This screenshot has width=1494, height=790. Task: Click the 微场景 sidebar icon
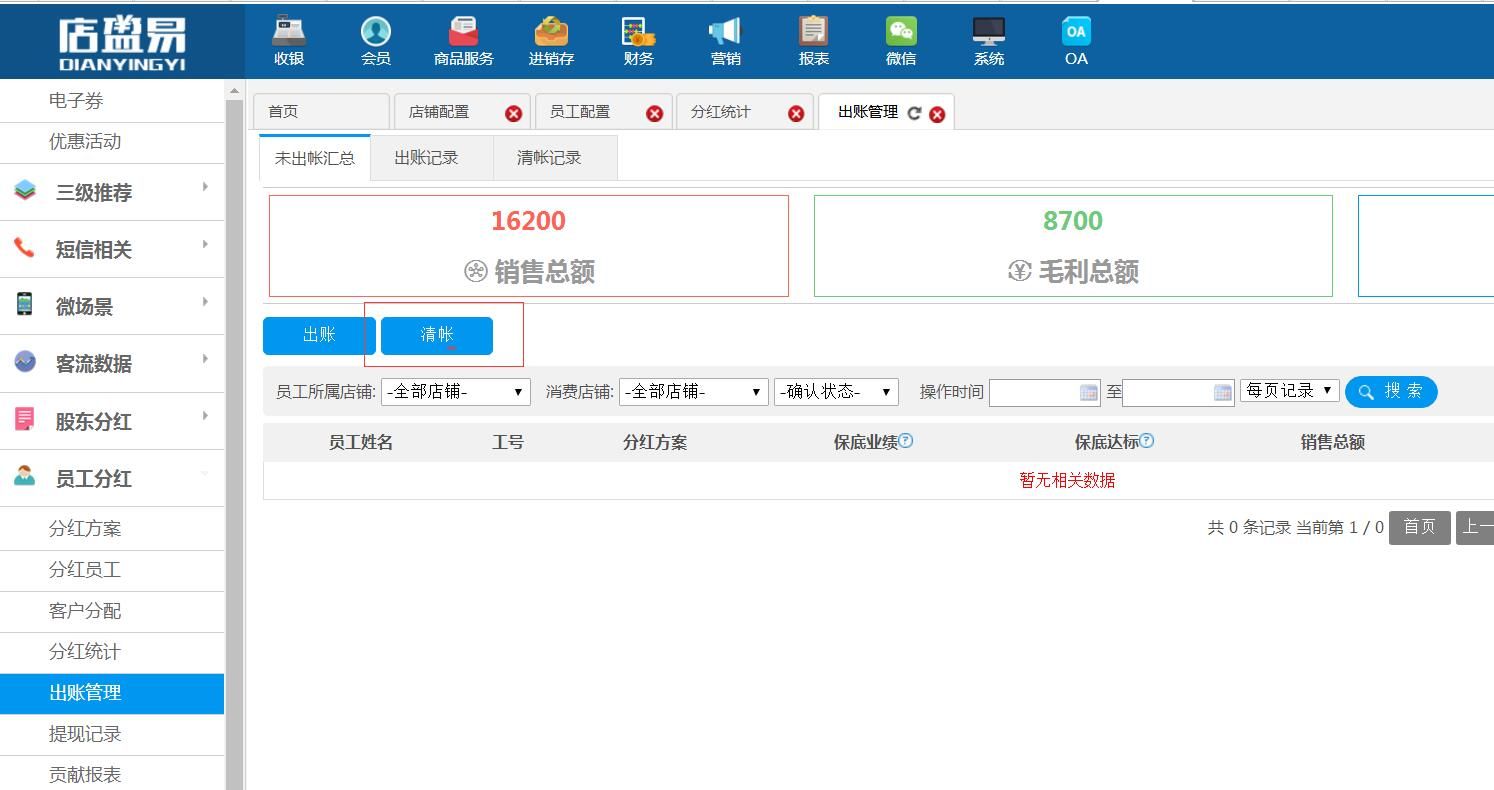25,304
